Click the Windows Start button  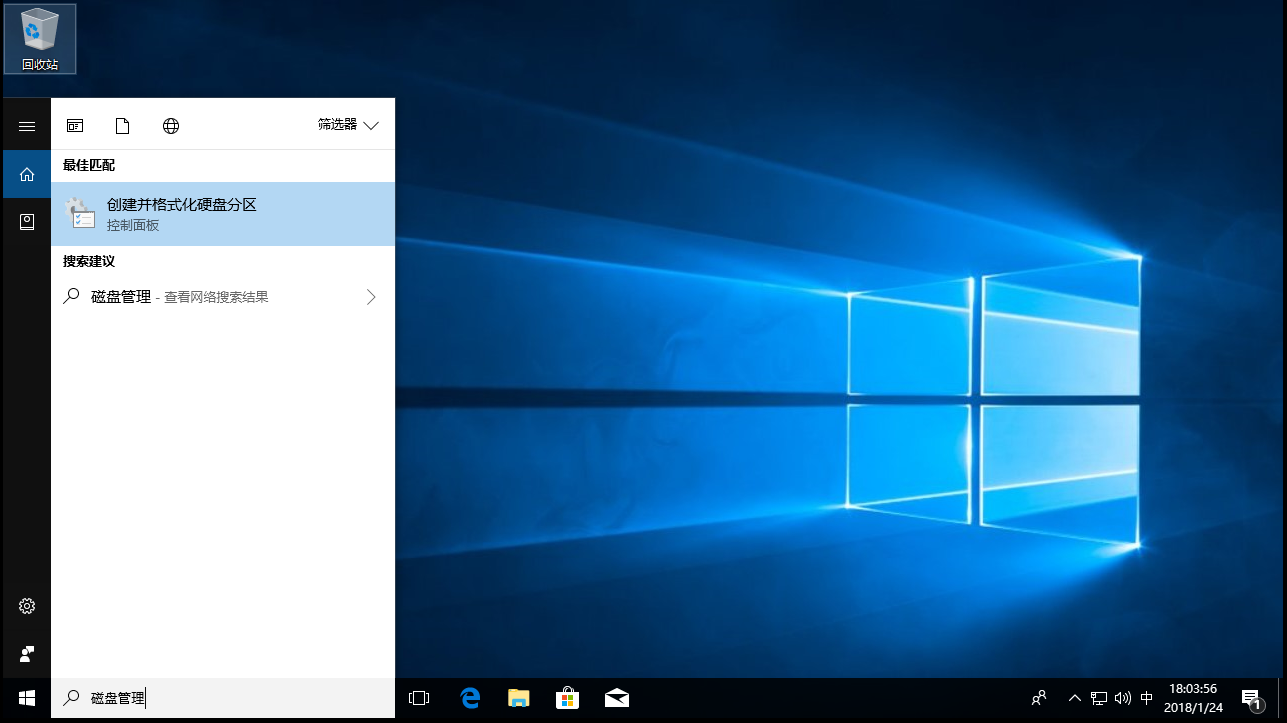(27, 699)
